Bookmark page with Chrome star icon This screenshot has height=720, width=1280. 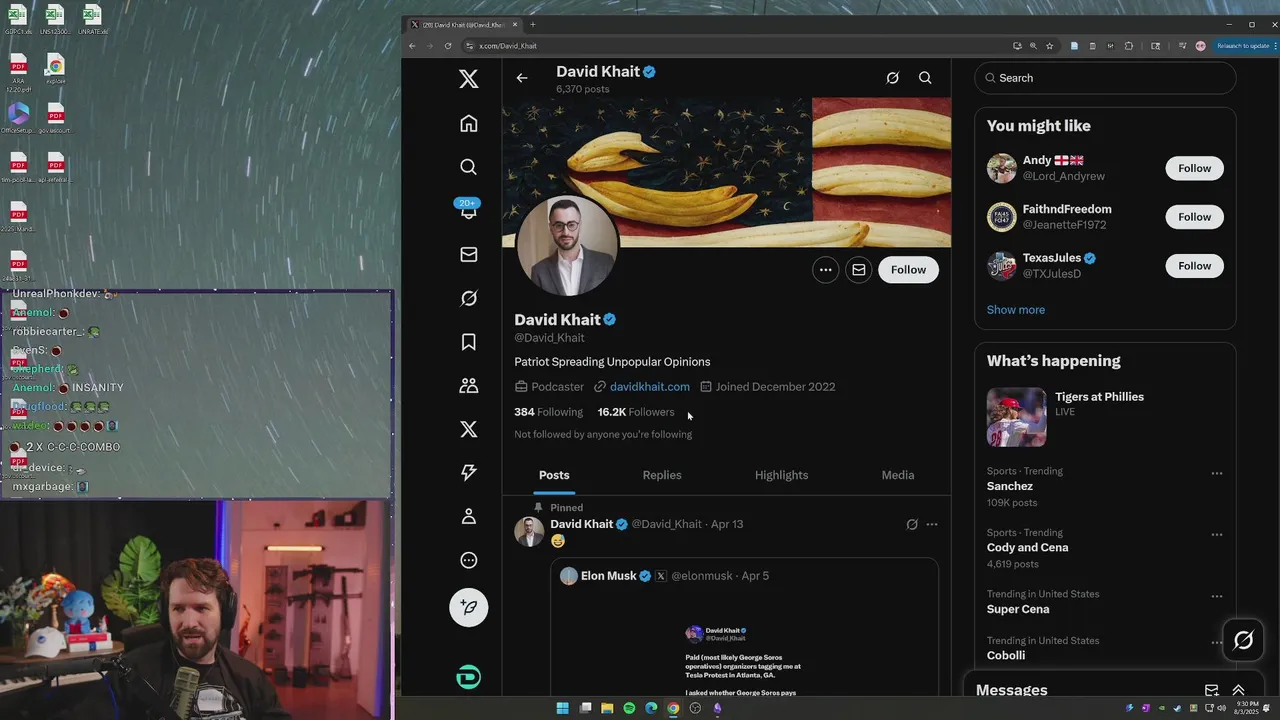1049,46
